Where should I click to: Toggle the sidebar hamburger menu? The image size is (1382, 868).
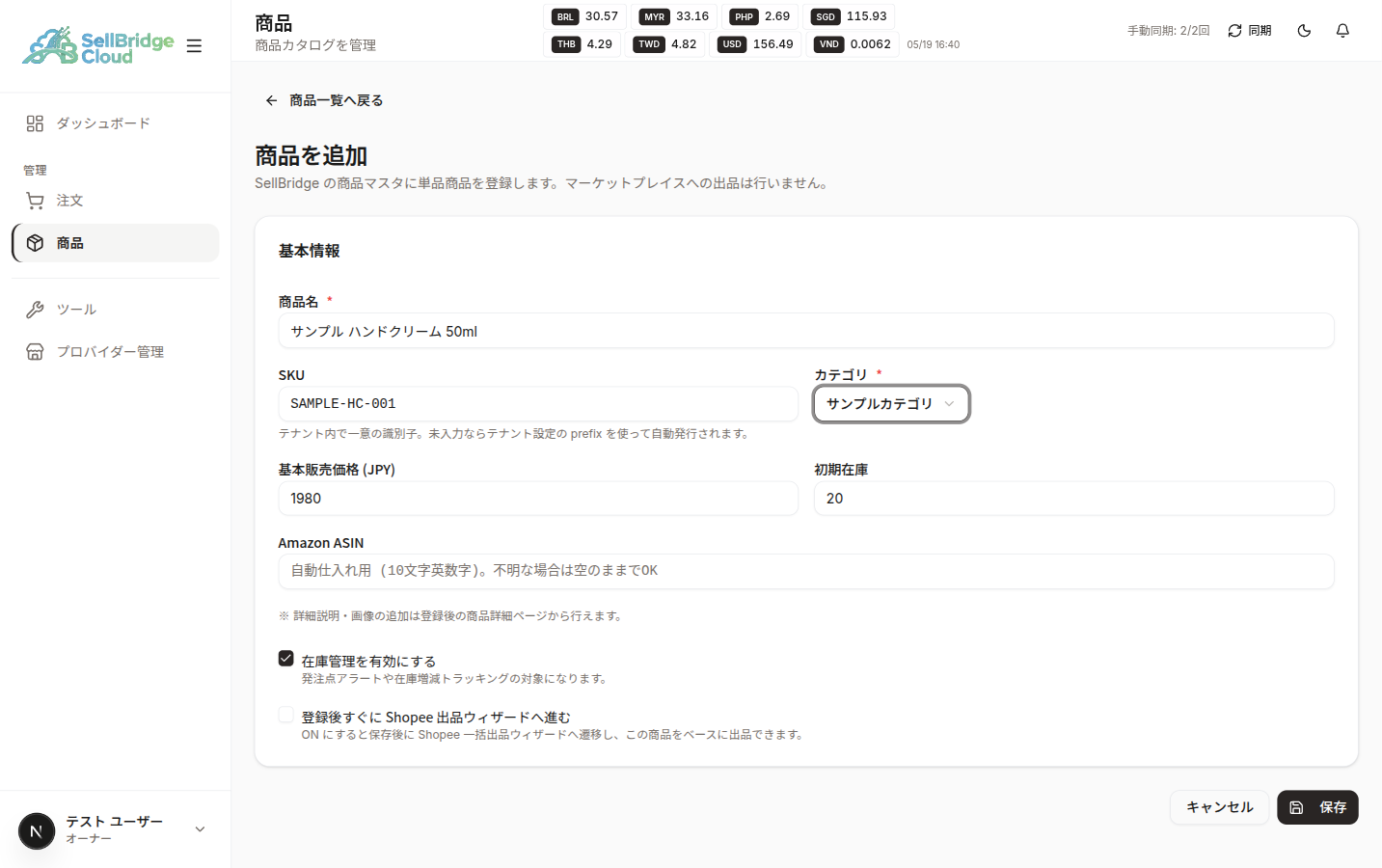pos(194,45)
